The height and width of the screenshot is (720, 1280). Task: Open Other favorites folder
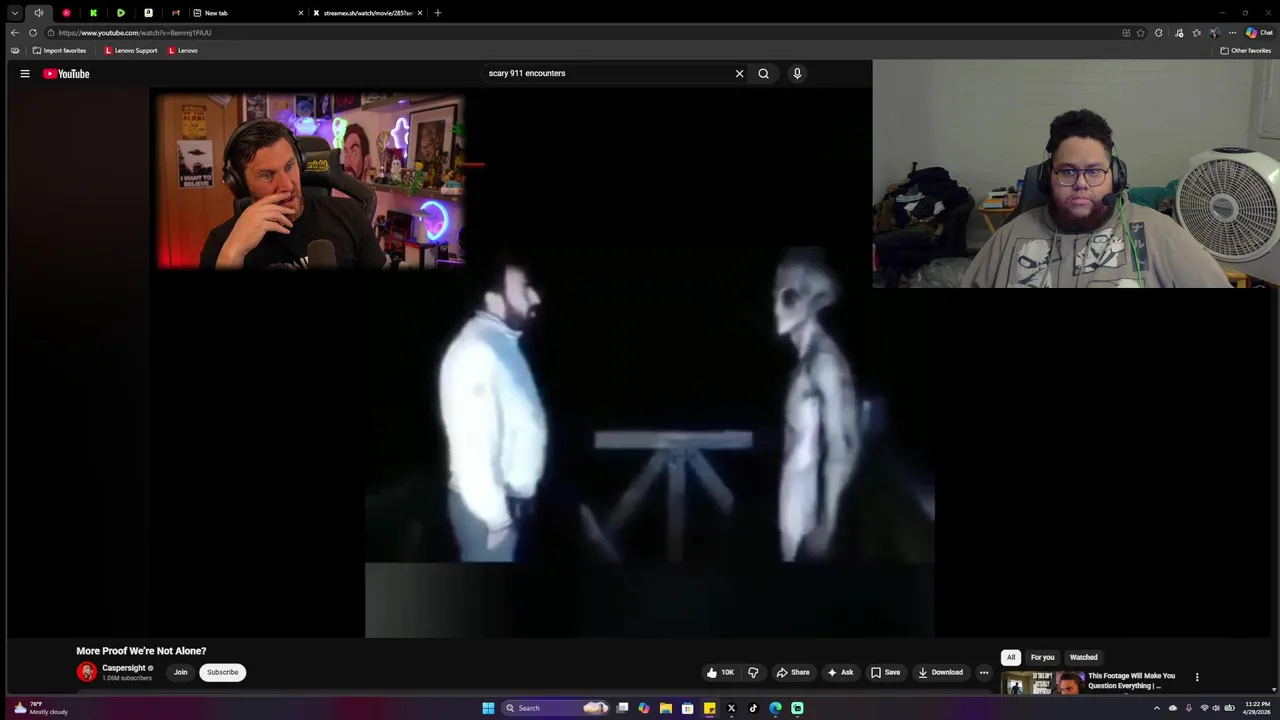(1246, 50)
